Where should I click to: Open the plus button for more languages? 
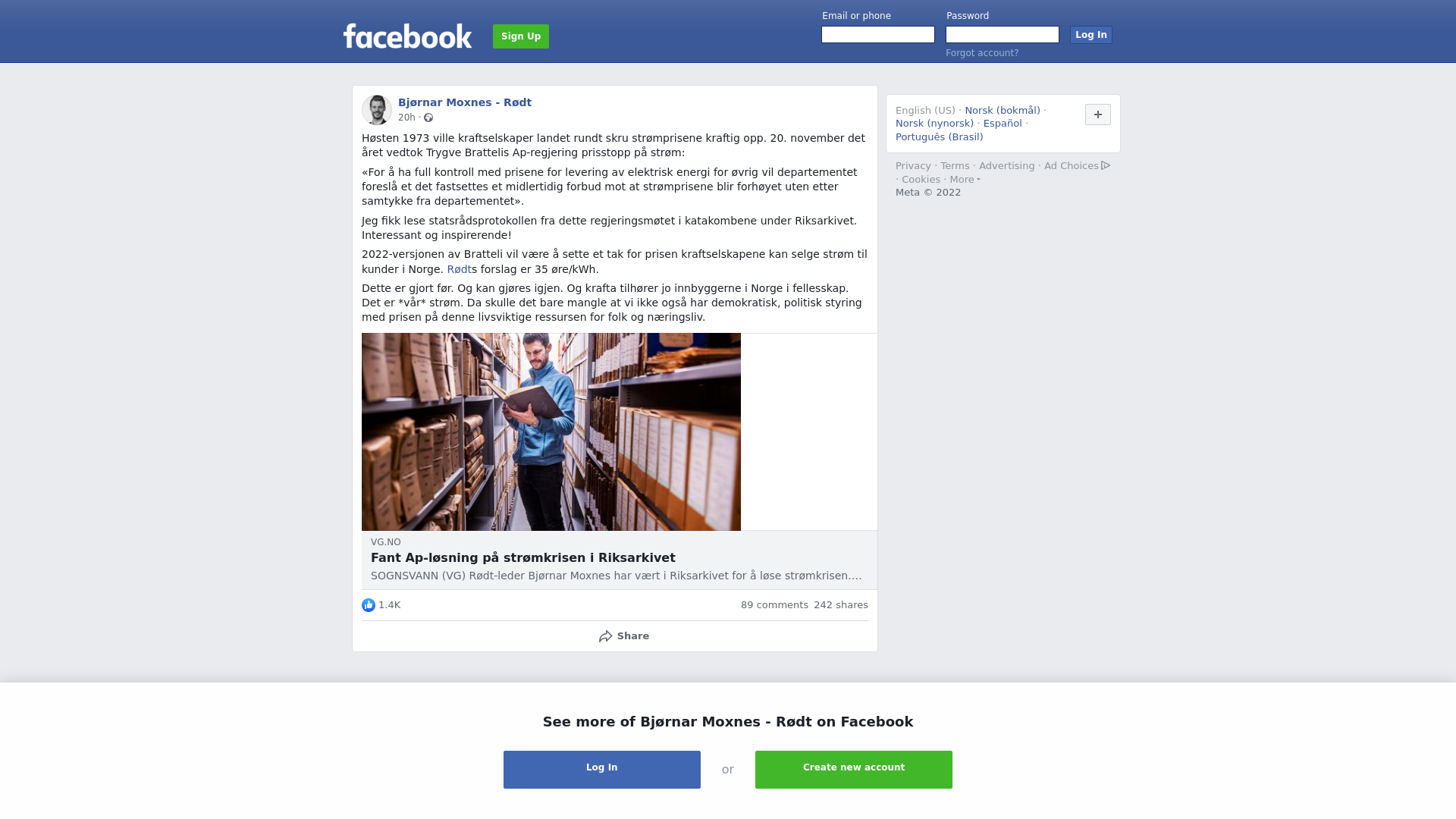[1098, 115]
